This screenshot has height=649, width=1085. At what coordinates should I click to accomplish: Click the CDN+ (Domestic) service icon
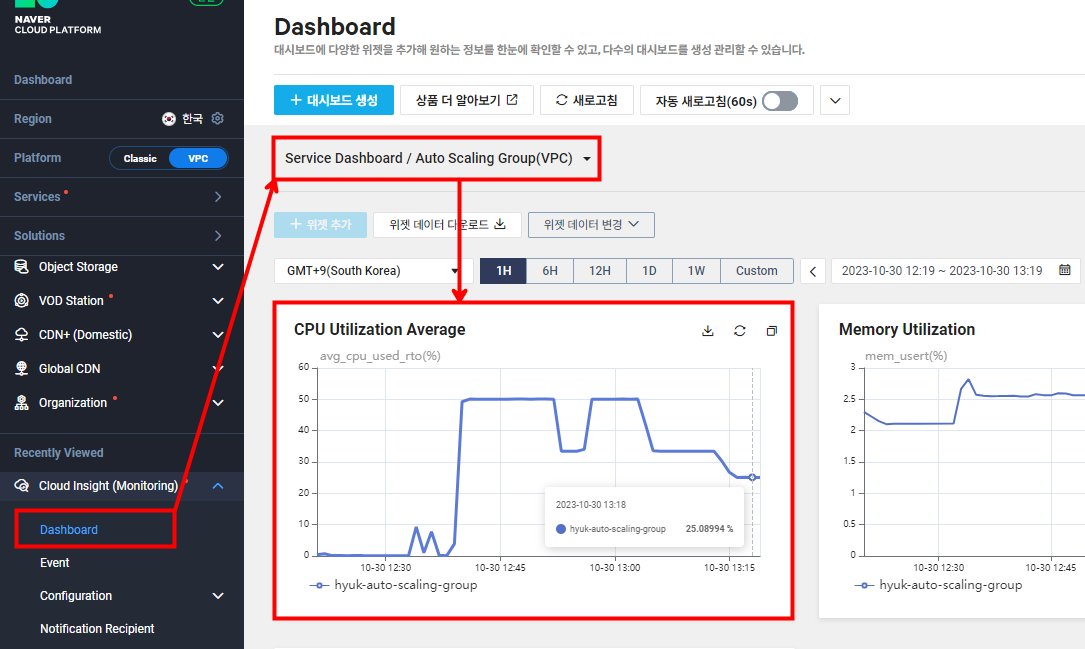coord(21,335)
